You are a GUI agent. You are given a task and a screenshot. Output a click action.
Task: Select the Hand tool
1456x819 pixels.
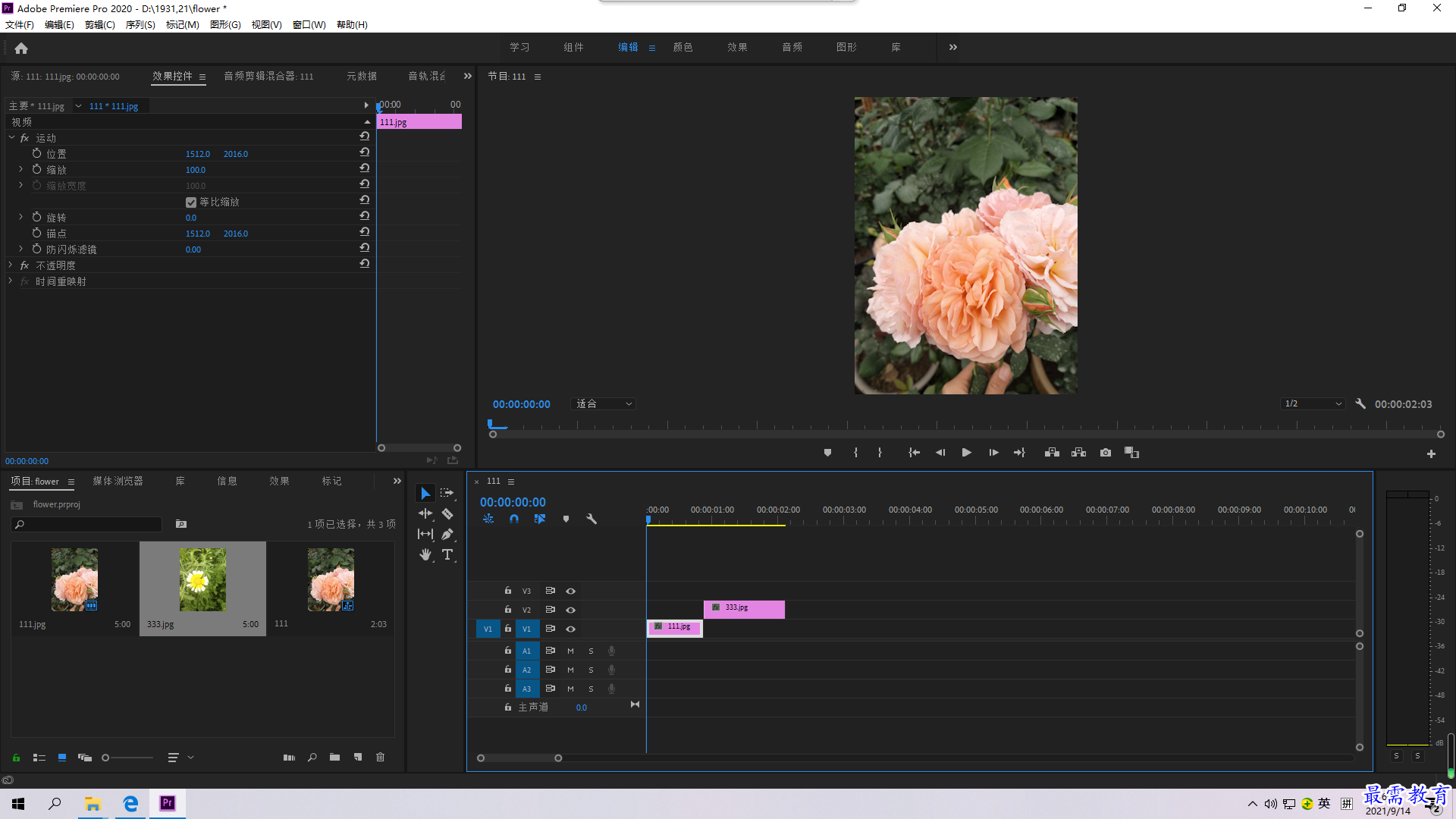click(x=425, y=555)
